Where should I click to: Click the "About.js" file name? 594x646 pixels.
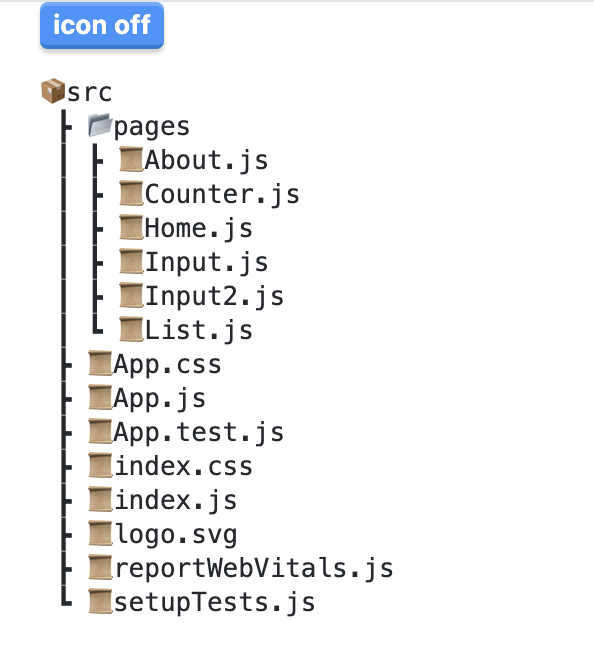(206, 160)
